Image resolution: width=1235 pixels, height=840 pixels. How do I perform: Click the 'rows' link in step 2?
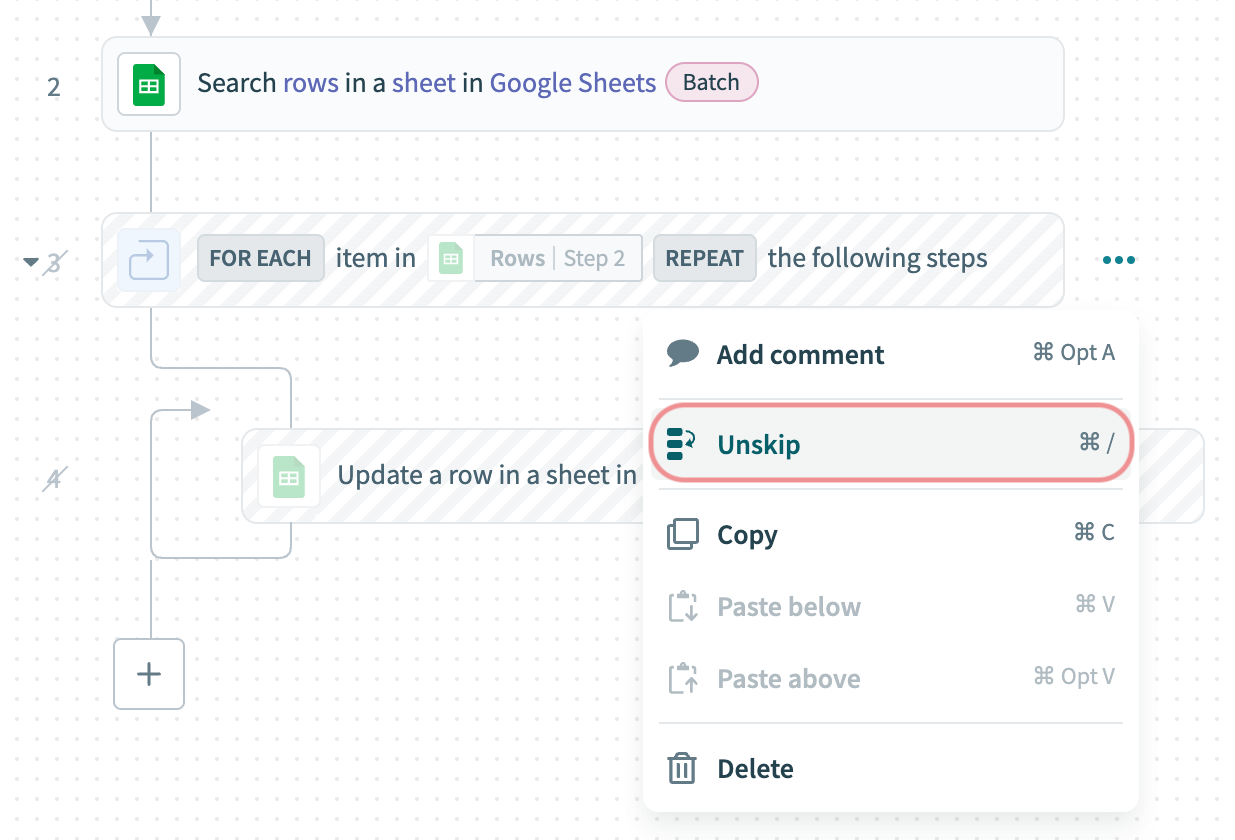[311, 83]
